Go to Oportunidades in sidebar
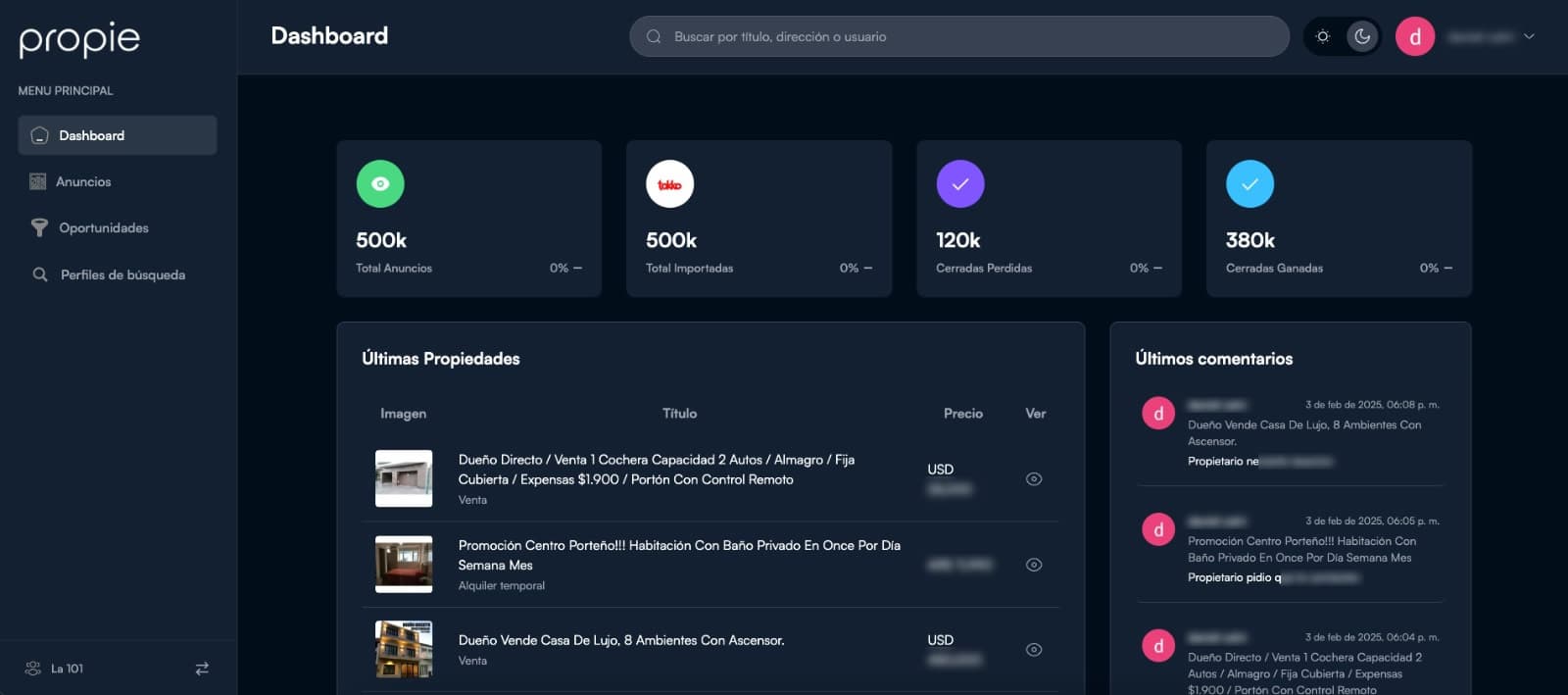The width and height of the screenshot is (1568, 695). pyautogui.click(x=104, y=227)
